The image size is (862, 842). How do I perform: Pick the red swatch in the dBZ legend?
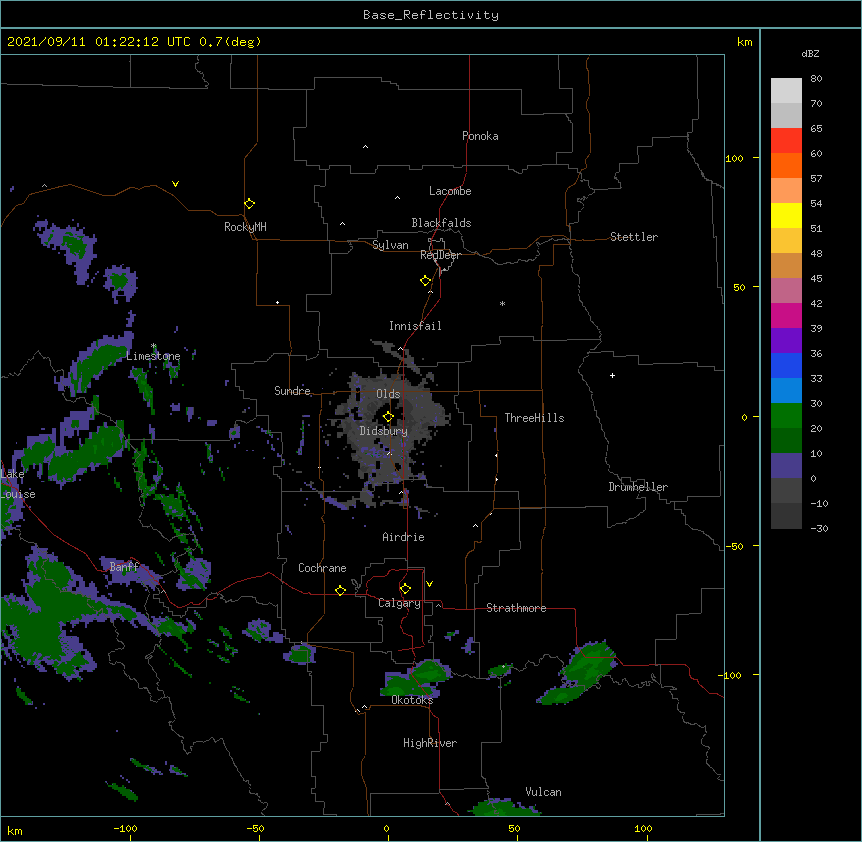(x=786, y=141)
